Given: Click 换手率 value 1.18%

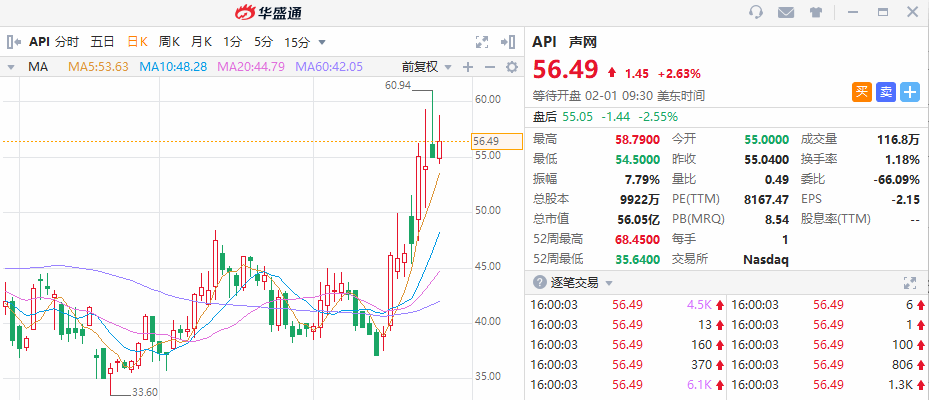Looking at the screenshot, I should point(902,159).
